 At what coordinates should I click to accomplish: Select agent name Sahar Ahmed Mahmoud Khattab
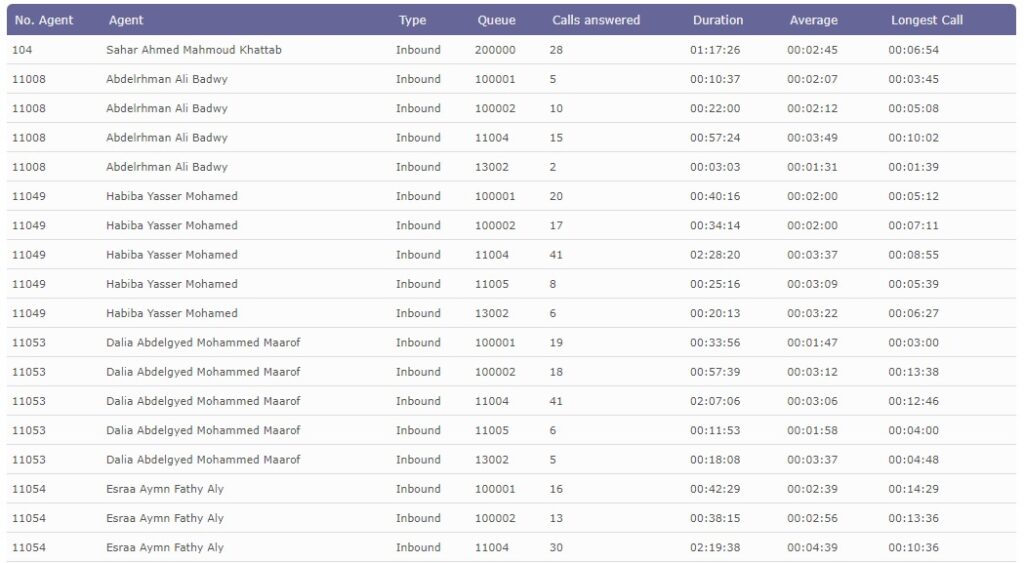[194, 50]
